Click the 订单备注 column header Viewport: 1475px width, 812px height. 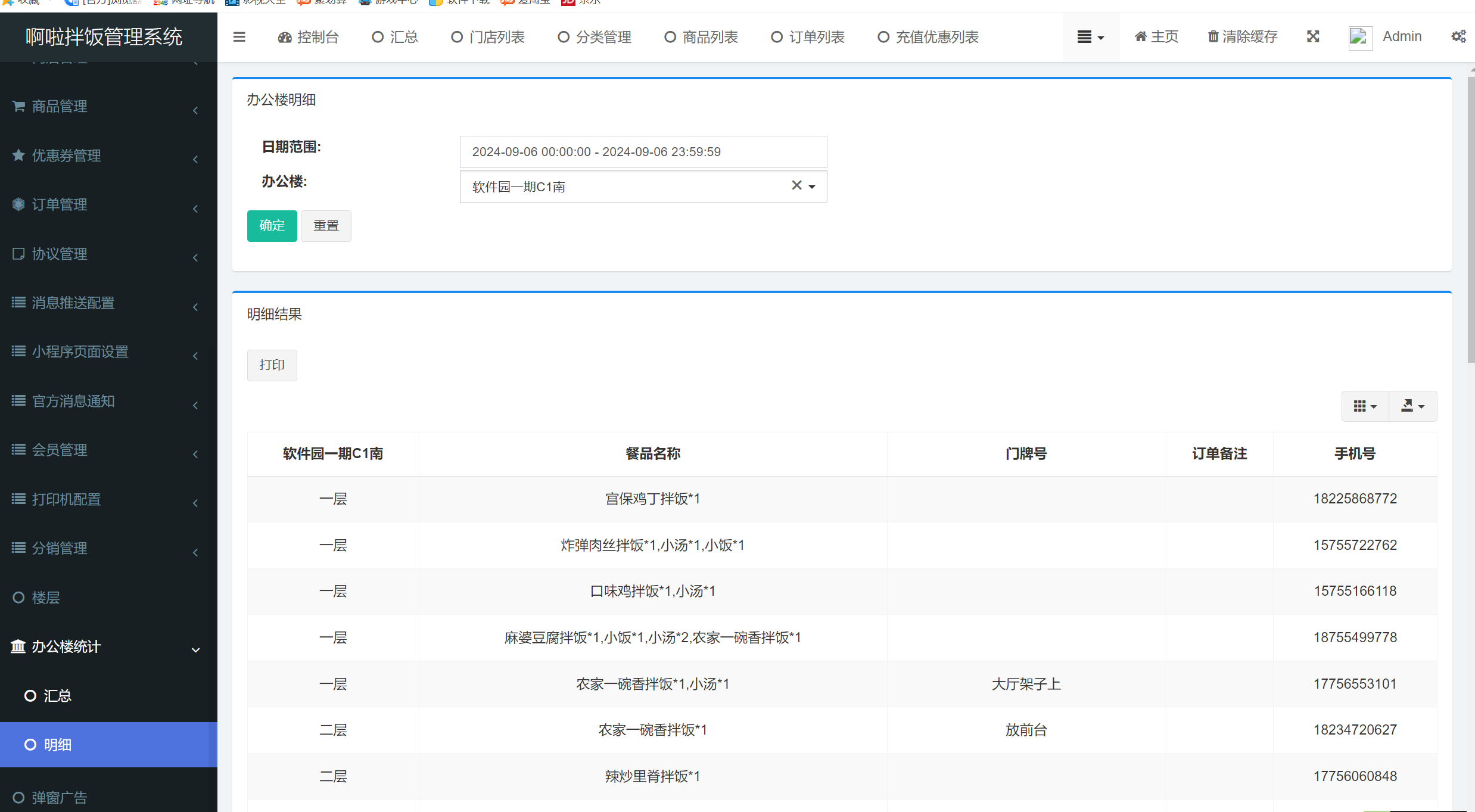[1219, 454]
